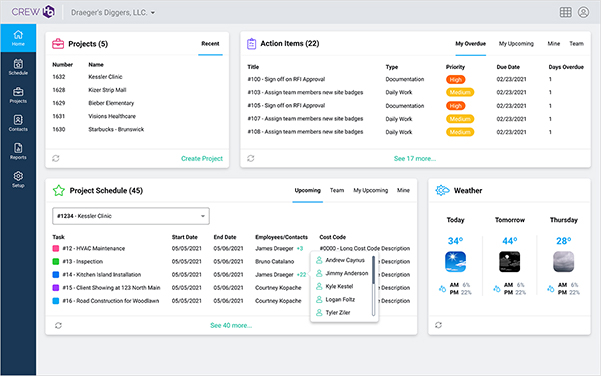The image size is (601, 376).
Task: Click the Weather panel cloud icon
Action: (442, 190)
